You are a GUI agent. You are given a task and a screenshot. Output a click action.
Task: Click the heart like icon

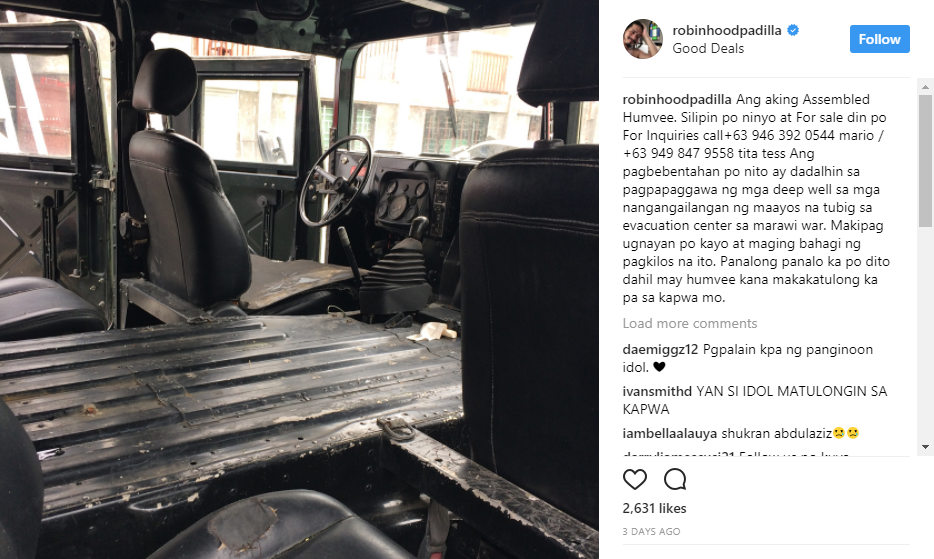point(634,479)
